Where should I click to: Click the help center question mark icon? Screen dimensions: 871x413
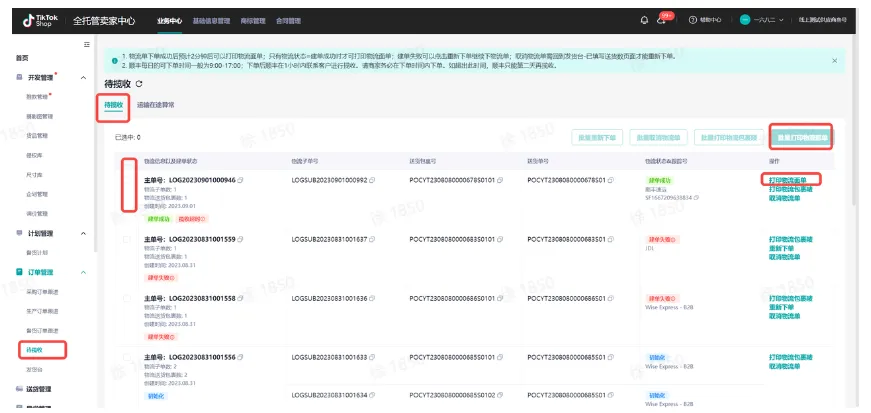click(x=693, y=20)
